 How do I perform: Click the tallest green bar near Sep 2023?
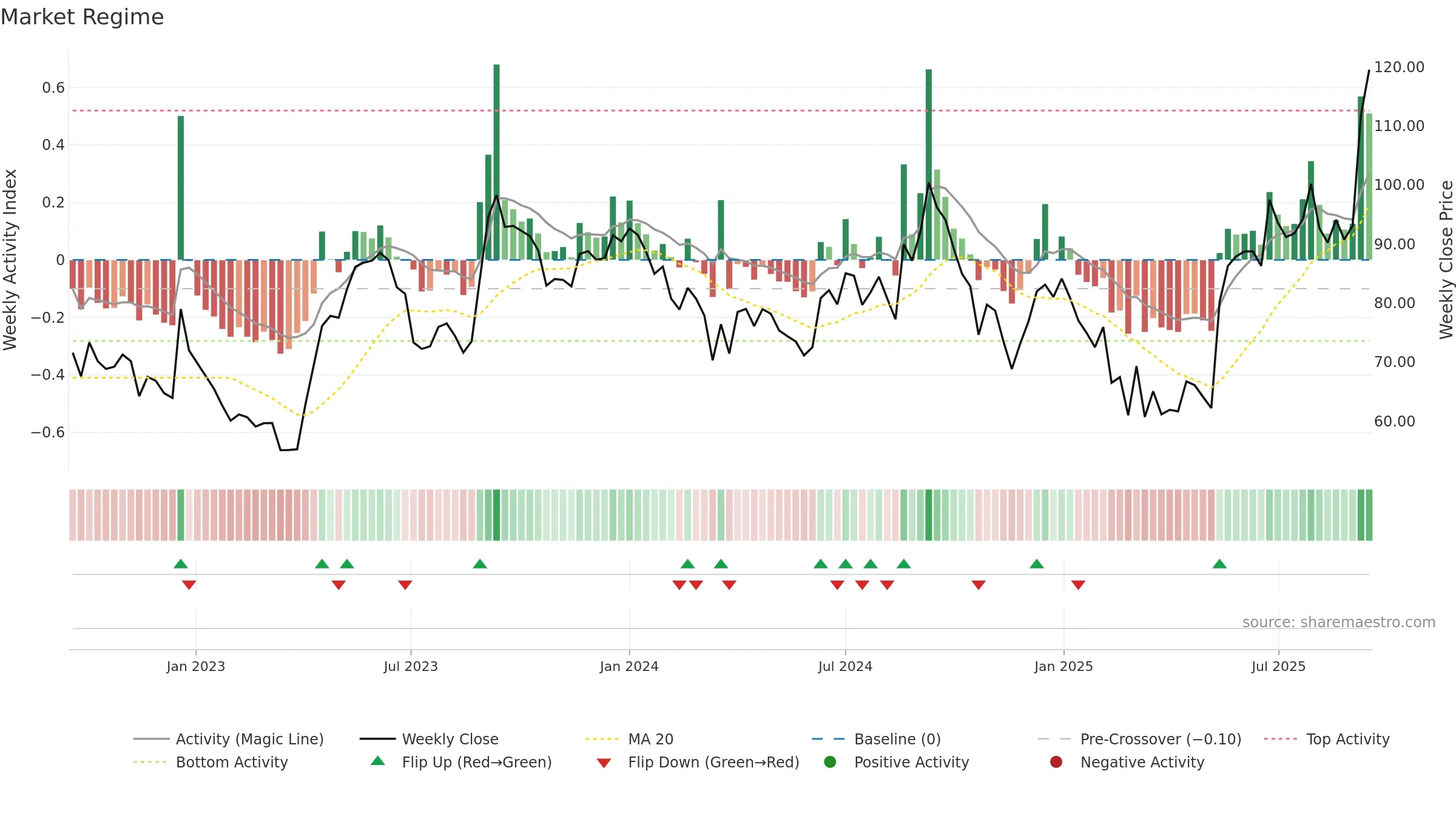pyautogui.click(x=496, y=162)
